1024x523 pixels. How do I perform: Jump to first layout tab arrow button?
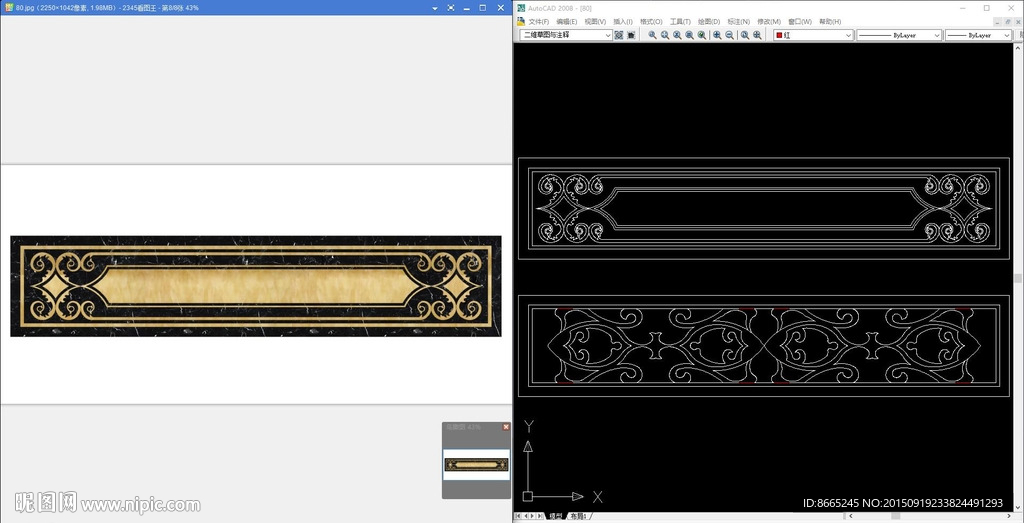518,516
